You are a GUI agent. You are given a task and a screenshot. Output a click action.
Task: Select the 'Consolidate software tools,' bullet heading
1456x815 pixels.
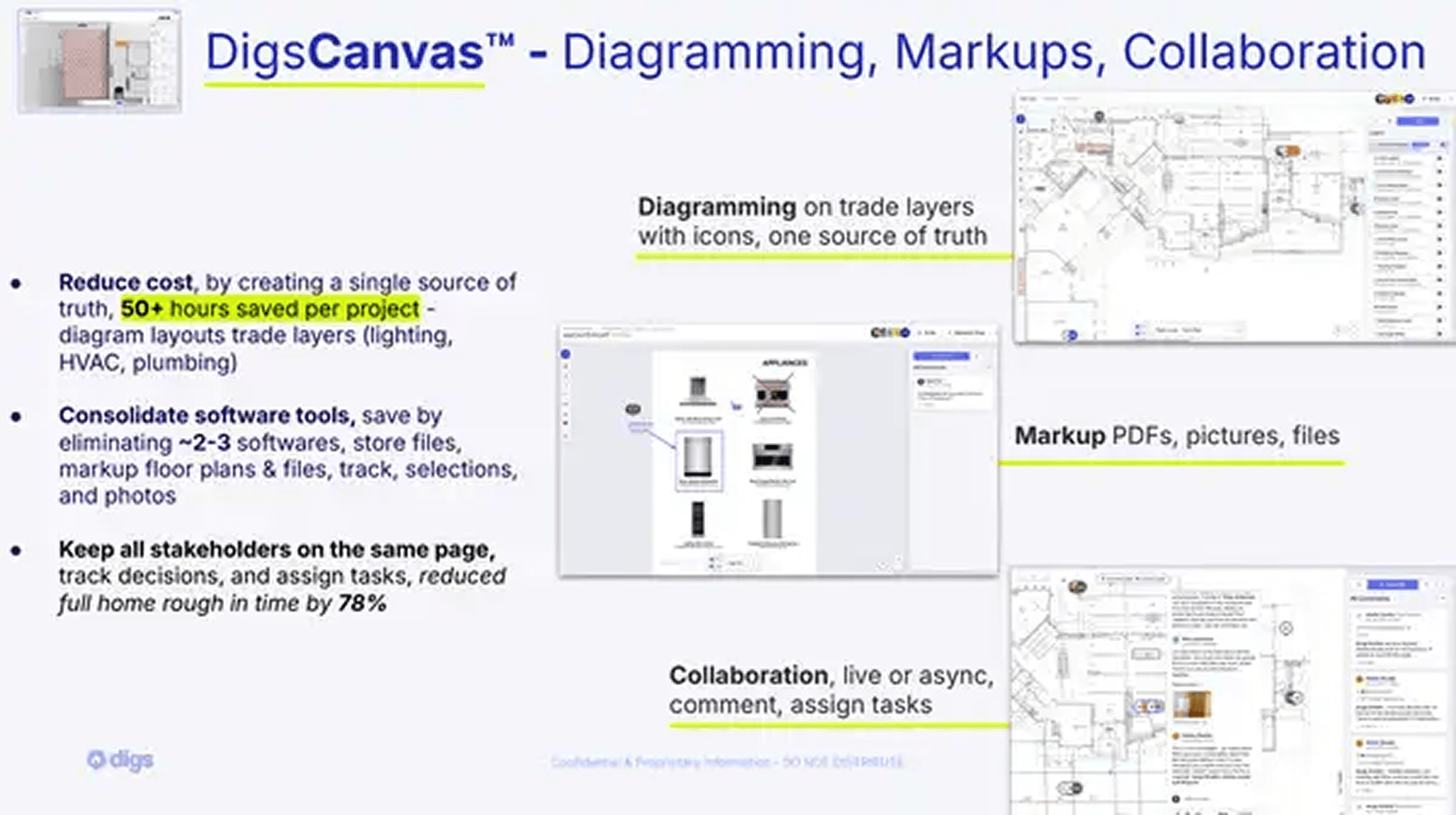click(x=207, y=415)
